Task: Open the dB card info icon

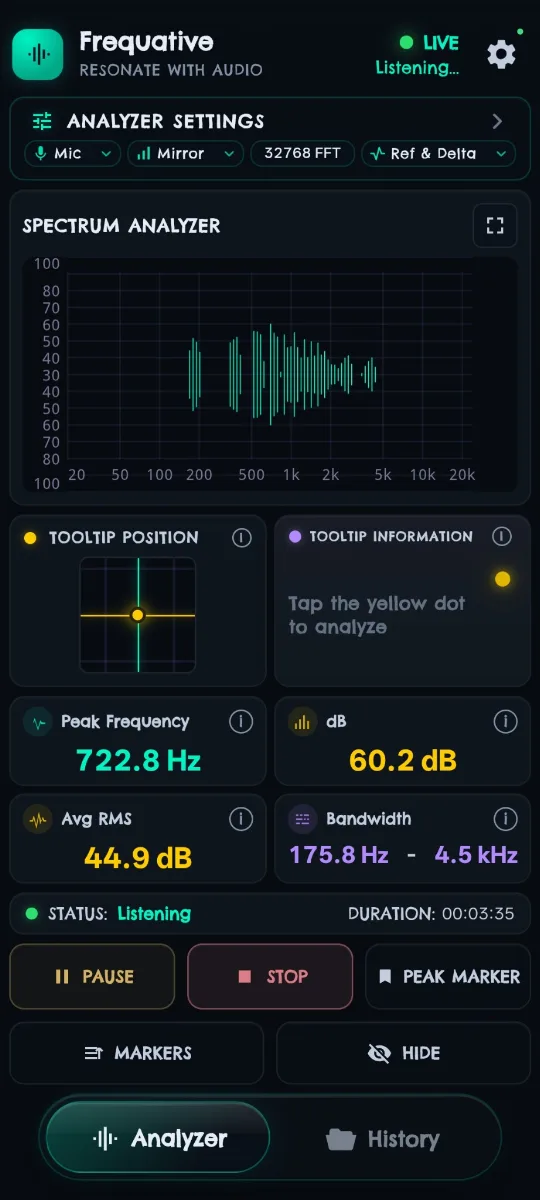Action: (505, 721)
